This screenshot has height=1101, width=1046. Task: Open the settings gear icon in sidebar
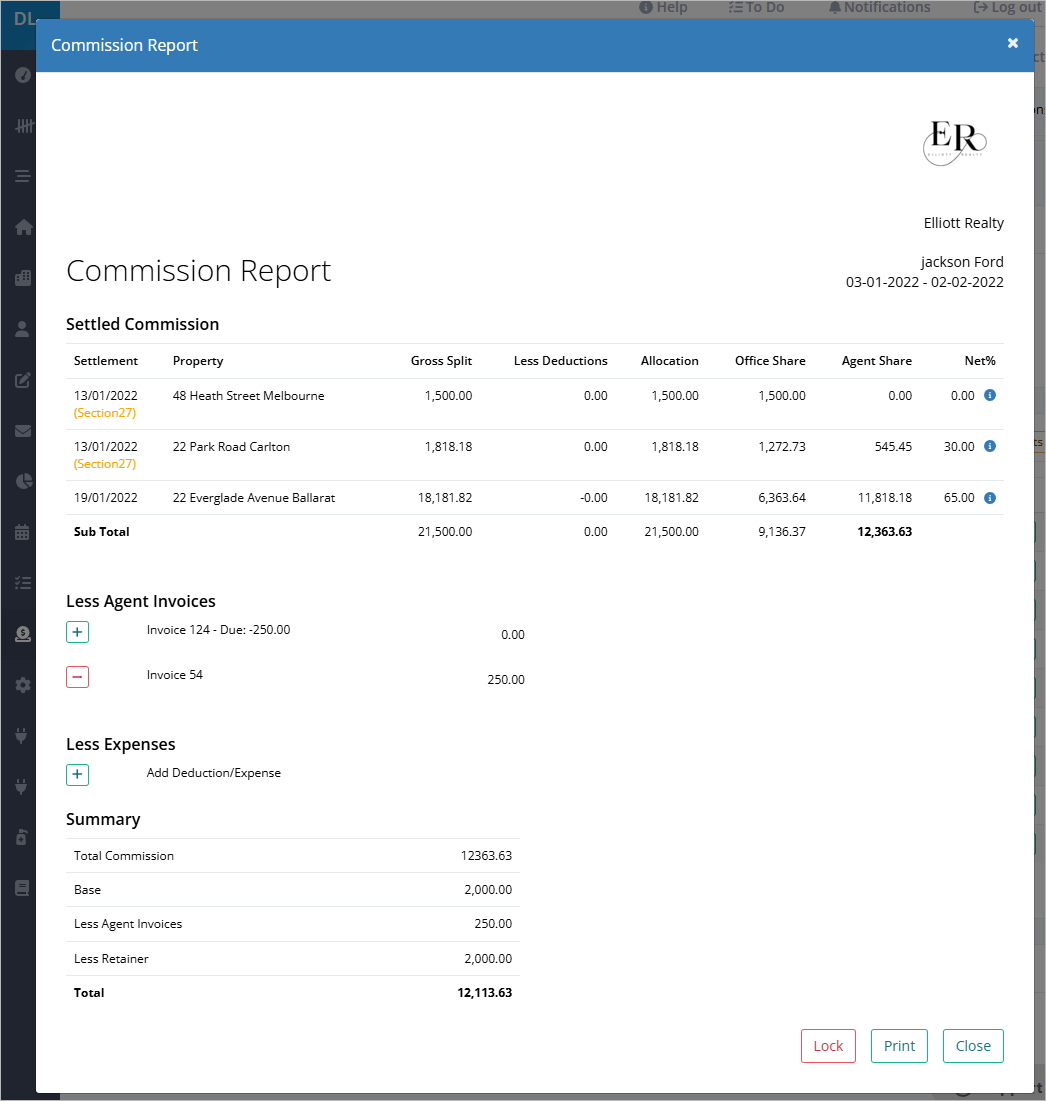23,685
